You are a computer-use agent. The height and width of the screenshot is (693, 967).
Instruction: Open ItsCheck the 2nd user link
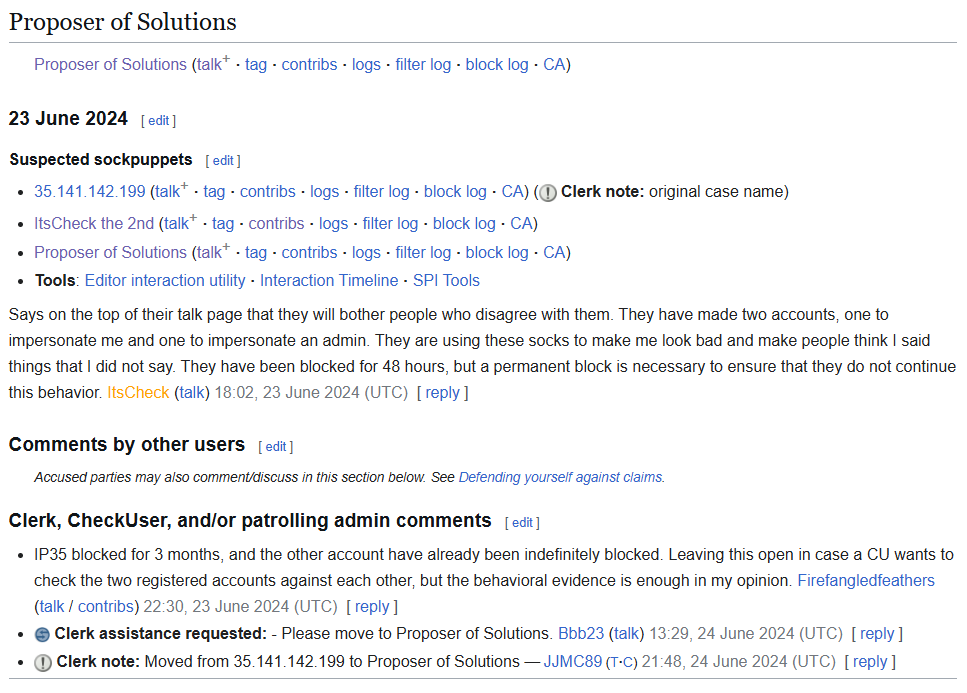tap(94, 223)
